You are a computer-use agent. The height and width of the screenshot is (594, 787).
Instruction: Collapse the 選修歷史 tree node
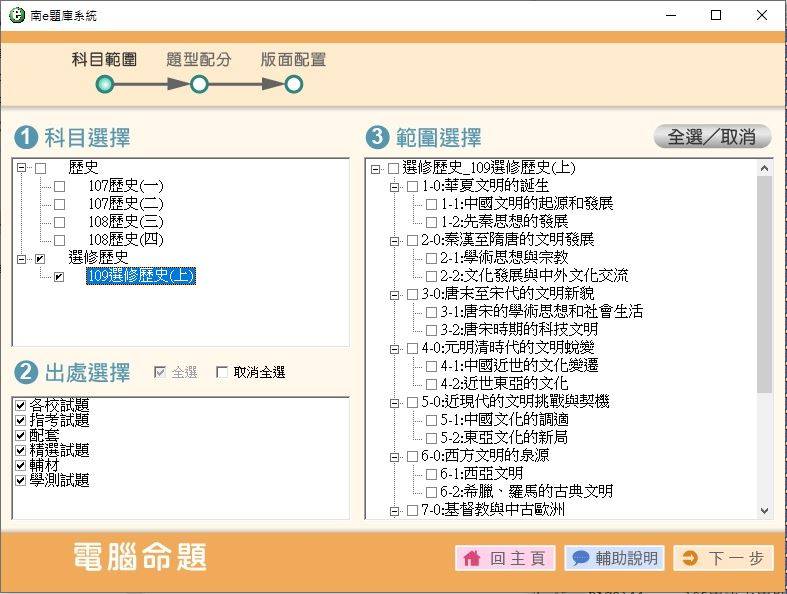click(x=22, y=259)
